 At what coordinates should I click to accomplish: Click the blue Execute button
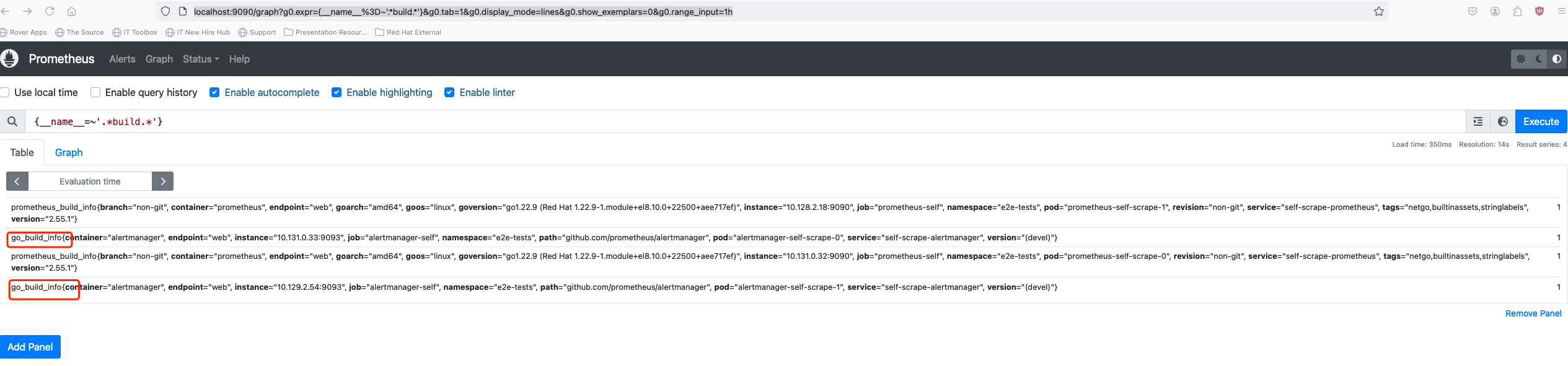(1541, 121)
